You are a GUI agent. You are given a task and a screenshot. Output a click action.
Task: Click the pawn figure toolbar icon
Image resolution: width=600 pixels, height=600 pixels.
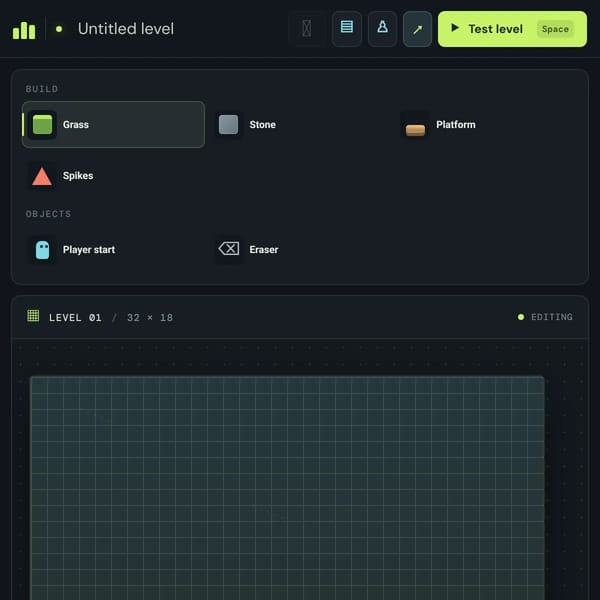point(382,29)
